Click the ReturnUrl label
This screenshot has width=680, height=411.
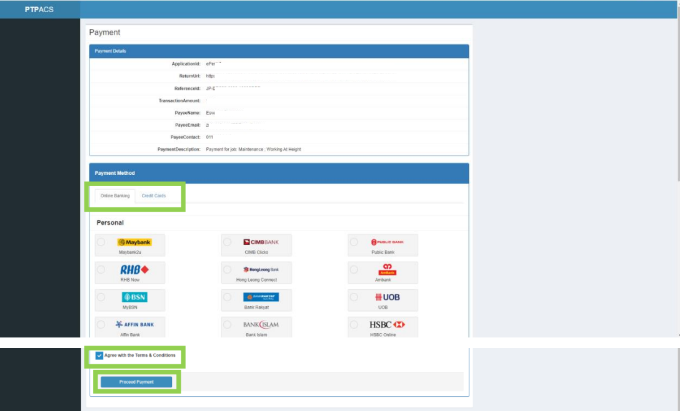pos(190,76)
